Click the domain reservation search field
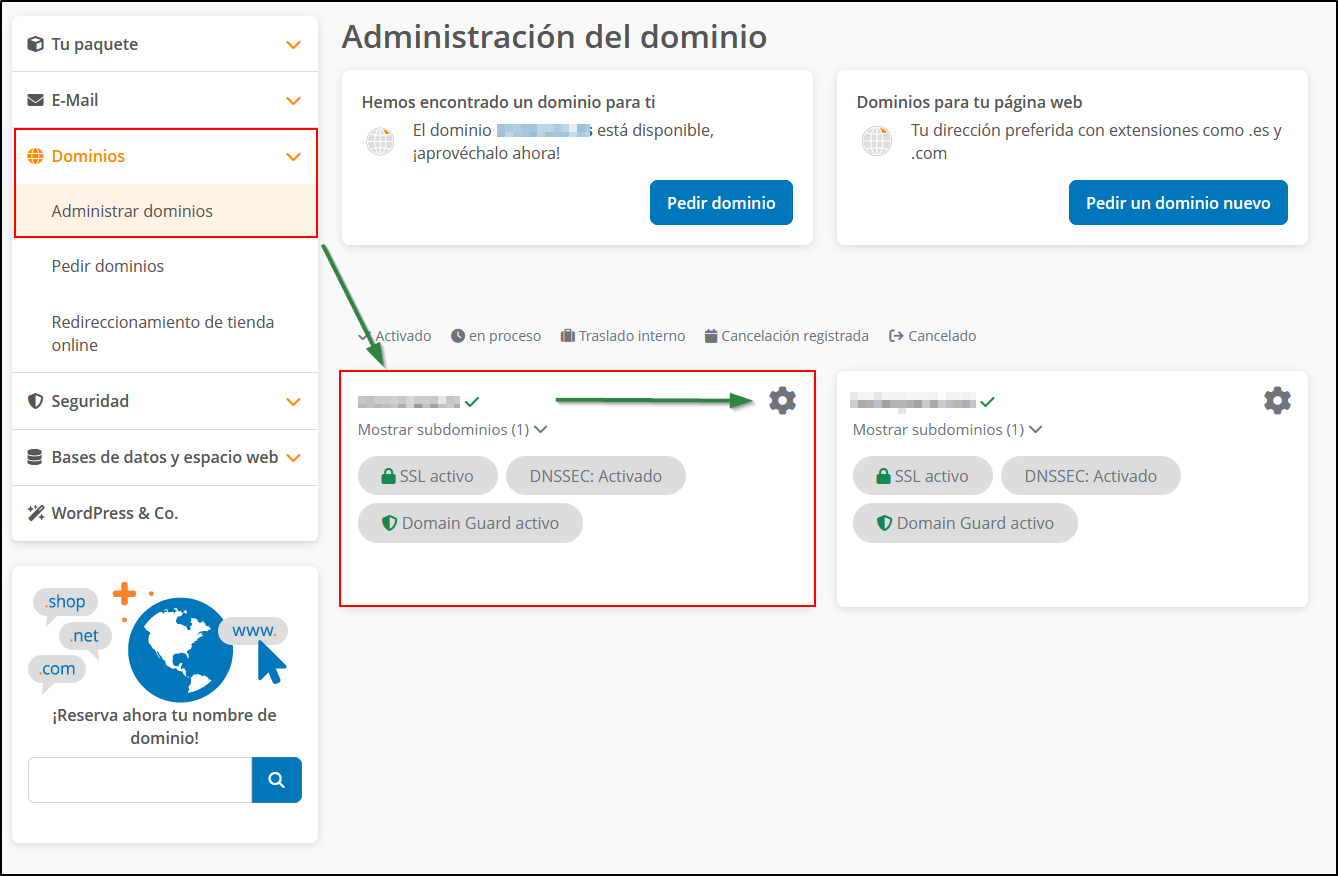This screenshot has height=876, width=1338. pyautogui.click(x=139, y=780)
